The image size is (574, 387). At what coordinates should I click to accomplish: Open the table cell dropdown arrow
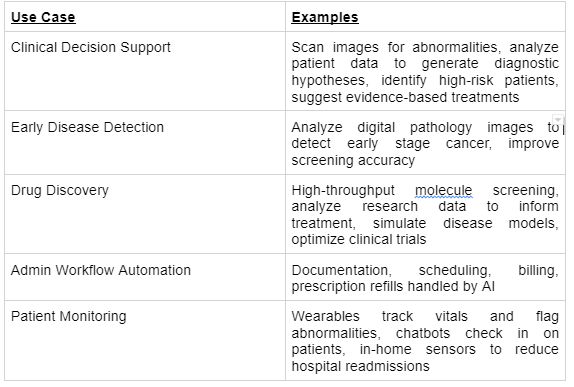(x=558, y=119)
